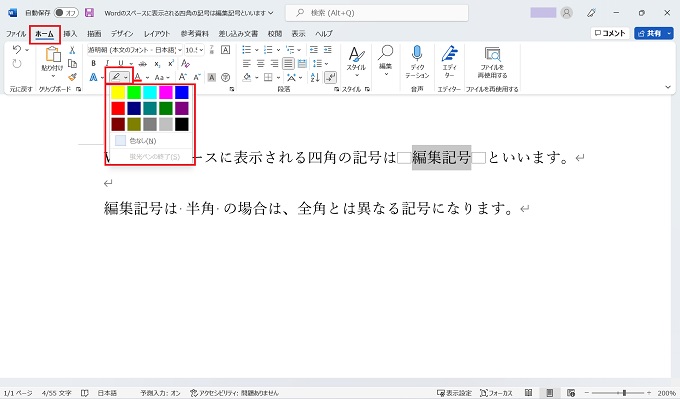Open the File (ファイル) tab

[x=16, y=33]
